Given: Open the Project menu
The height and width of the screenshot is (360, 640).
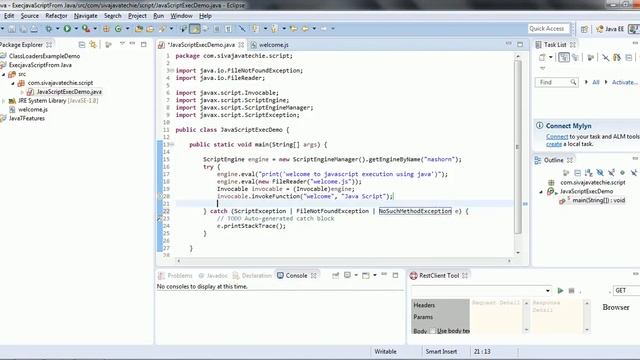Looking at the screenshot, I should point(137,16).
